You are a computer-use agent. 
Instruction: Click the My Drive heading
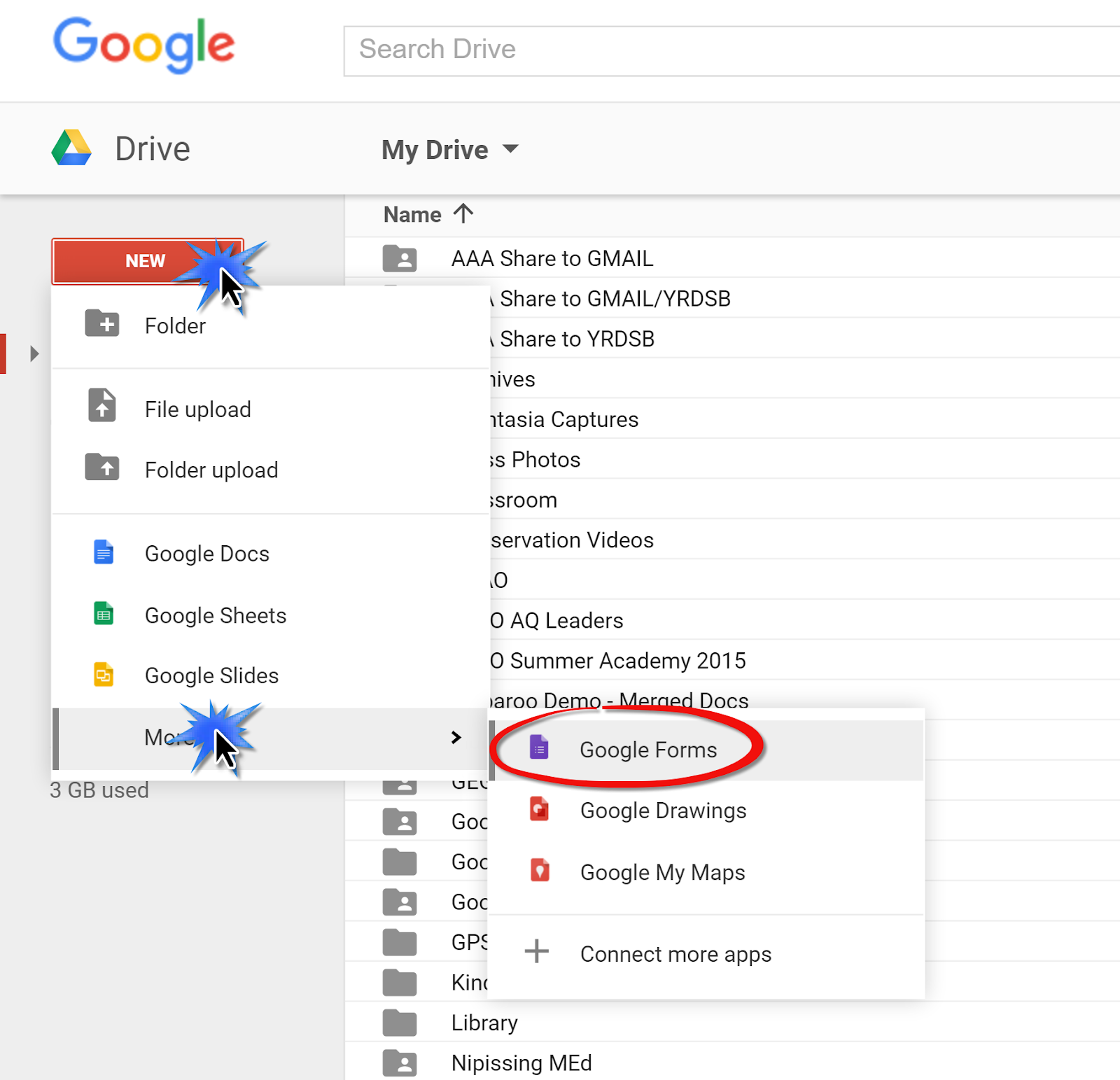click(x=435, y=150)
